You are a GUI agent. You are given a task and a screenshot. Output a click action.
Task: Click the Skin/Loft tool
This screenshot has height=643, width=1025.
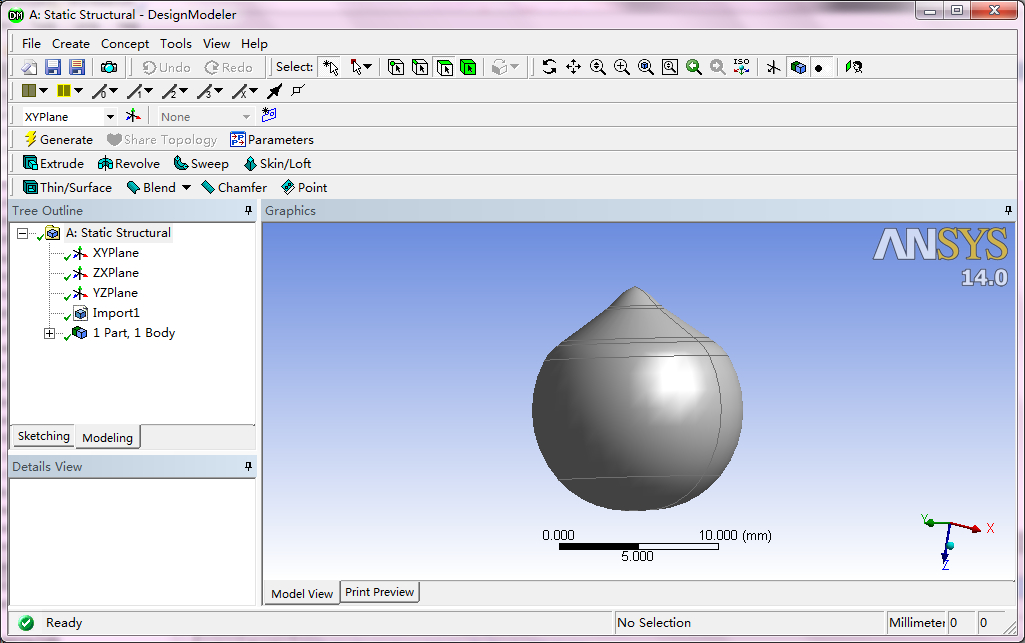[x=277, y=163]
